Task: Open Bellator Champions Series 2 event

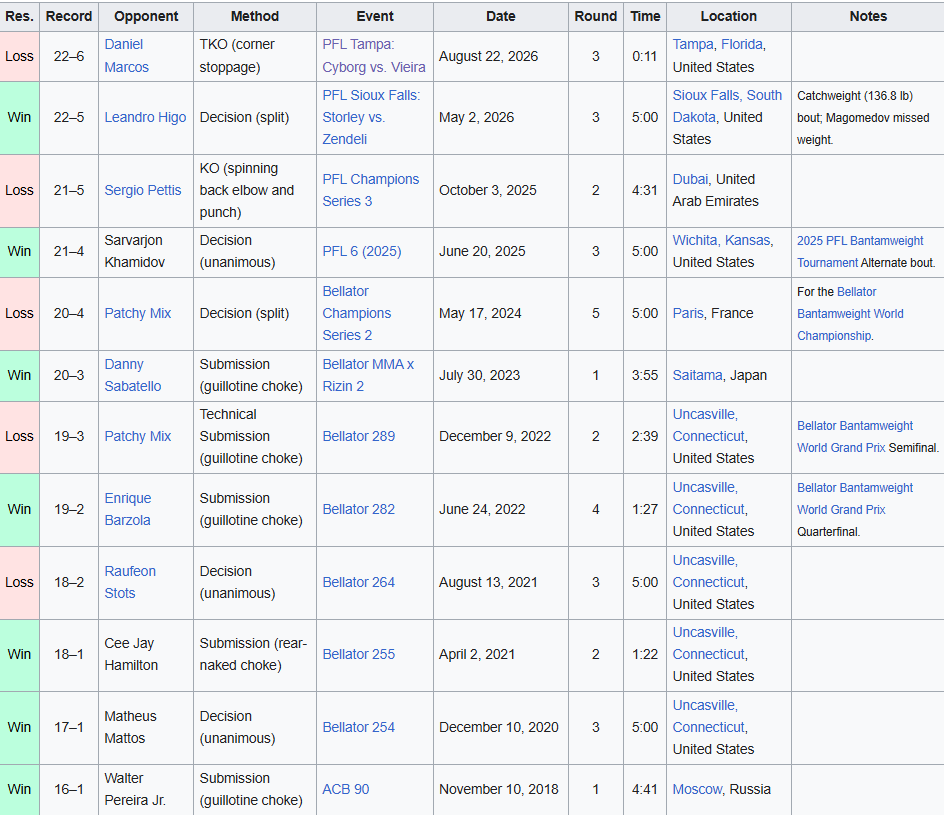Action: 356,313
